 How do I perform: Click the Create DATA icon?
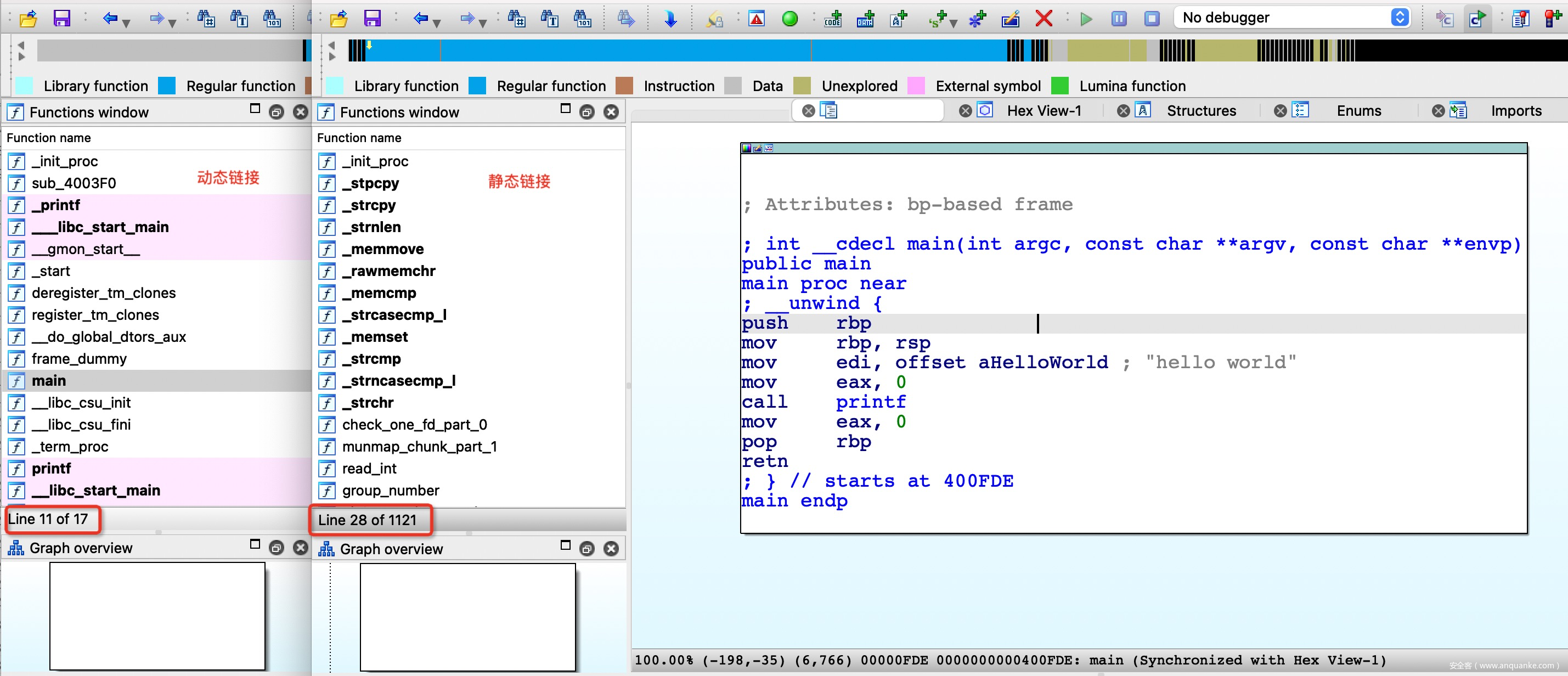tap(866, 18)
